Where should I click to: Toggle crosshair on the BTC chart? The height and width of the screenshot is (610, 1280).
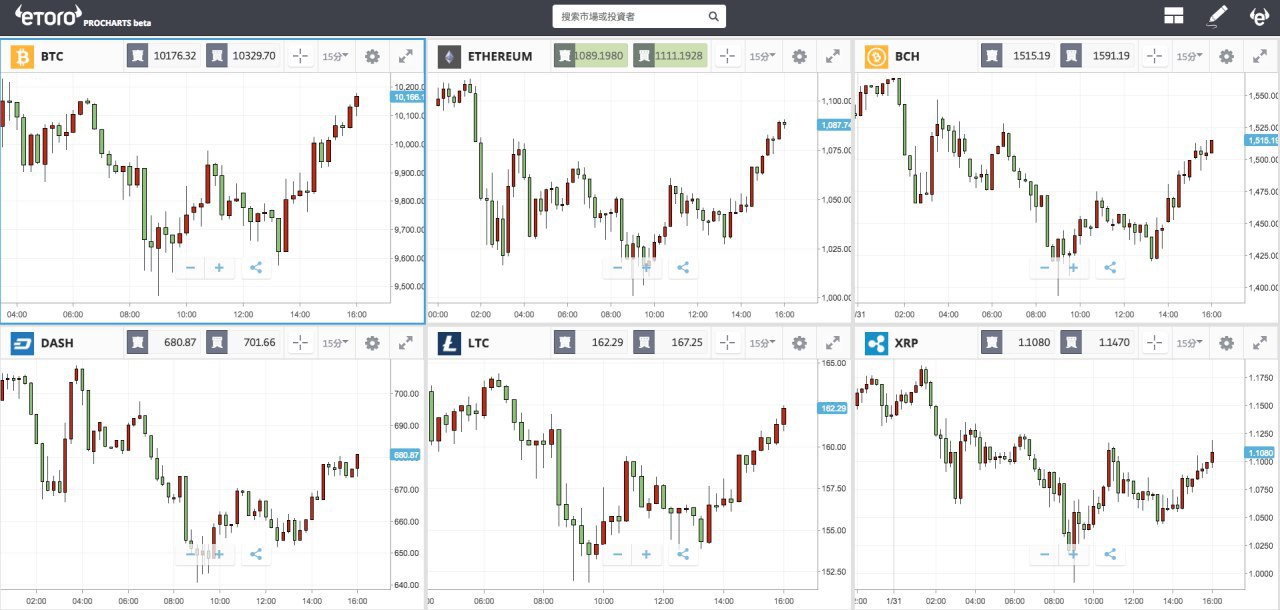pyautogui.click(x=300, y=57)
